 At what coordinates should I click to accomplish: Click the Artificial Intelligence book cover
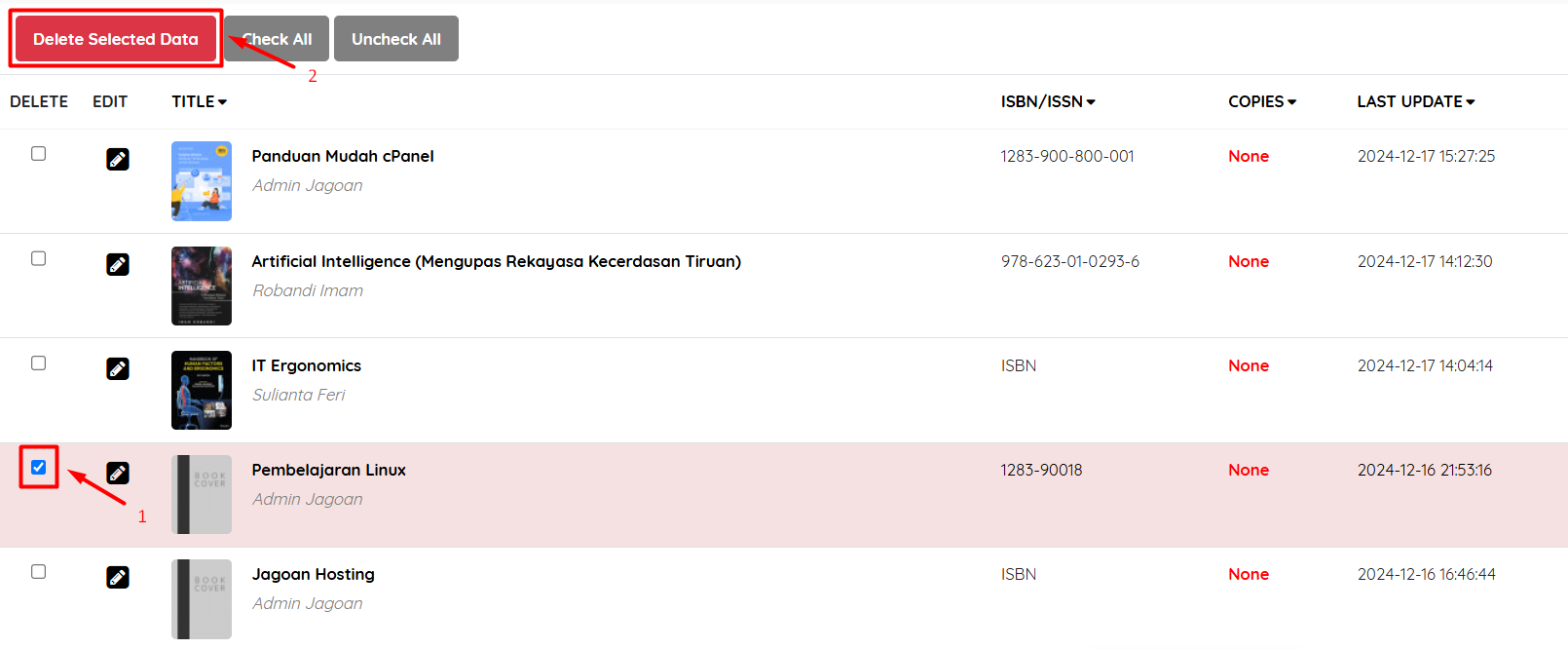point(202,286)
